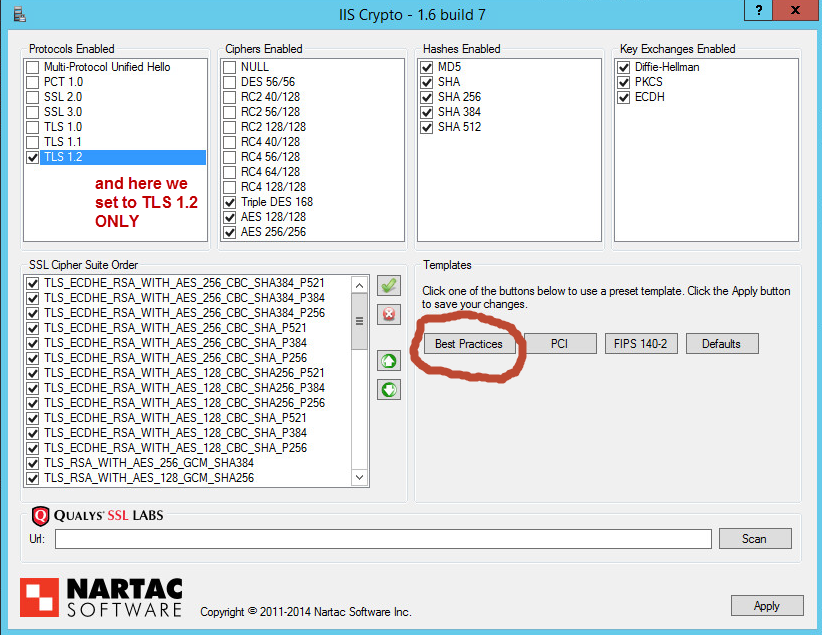Uncheck TLS_ECDHE_RSA_WITH_AES_128_CBC_SHA256_P521 suite
This screenshot has height=635, width=822.
33,373
